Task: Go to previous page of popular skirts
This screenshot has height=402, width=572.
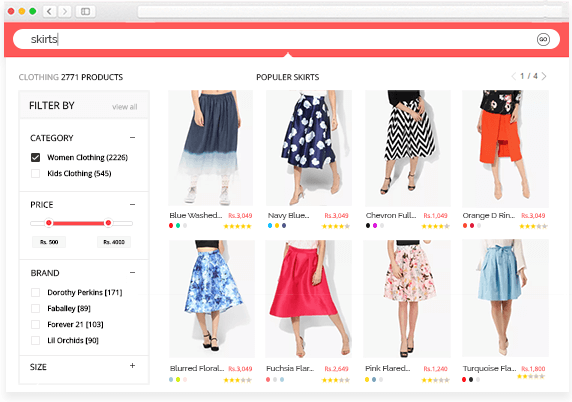Action: [513, 76]
